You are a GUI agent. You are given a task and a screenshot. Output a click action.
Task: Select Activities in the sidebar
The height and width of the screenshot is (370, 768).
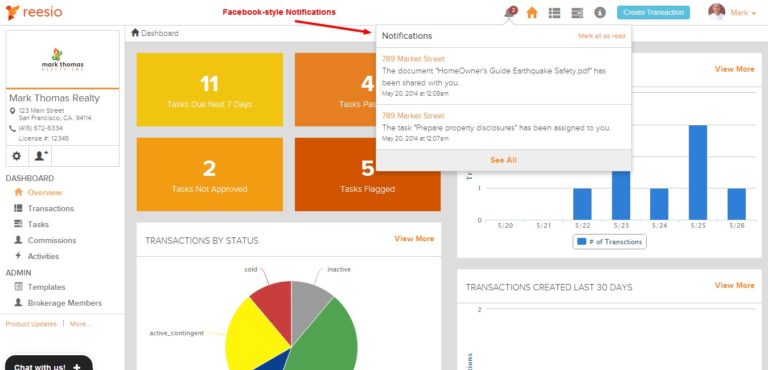click(43, 256)
